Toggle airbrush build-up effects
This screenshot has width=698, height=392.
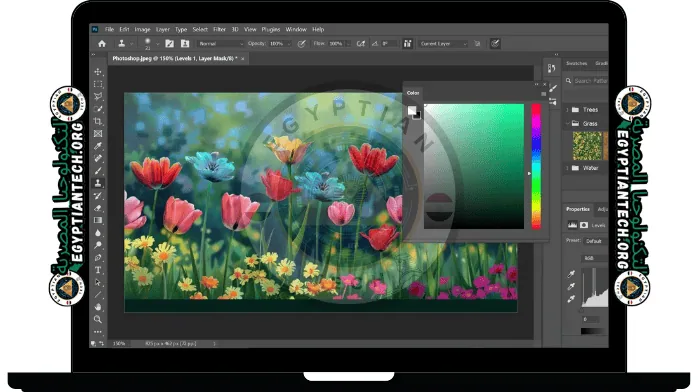[x=361, y=44]
